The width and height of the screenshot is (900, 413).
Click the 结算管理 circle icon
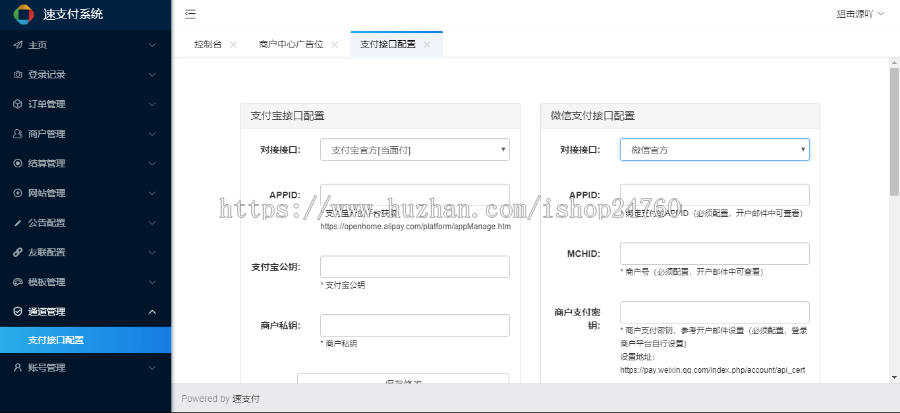click(x=18, y=163)
